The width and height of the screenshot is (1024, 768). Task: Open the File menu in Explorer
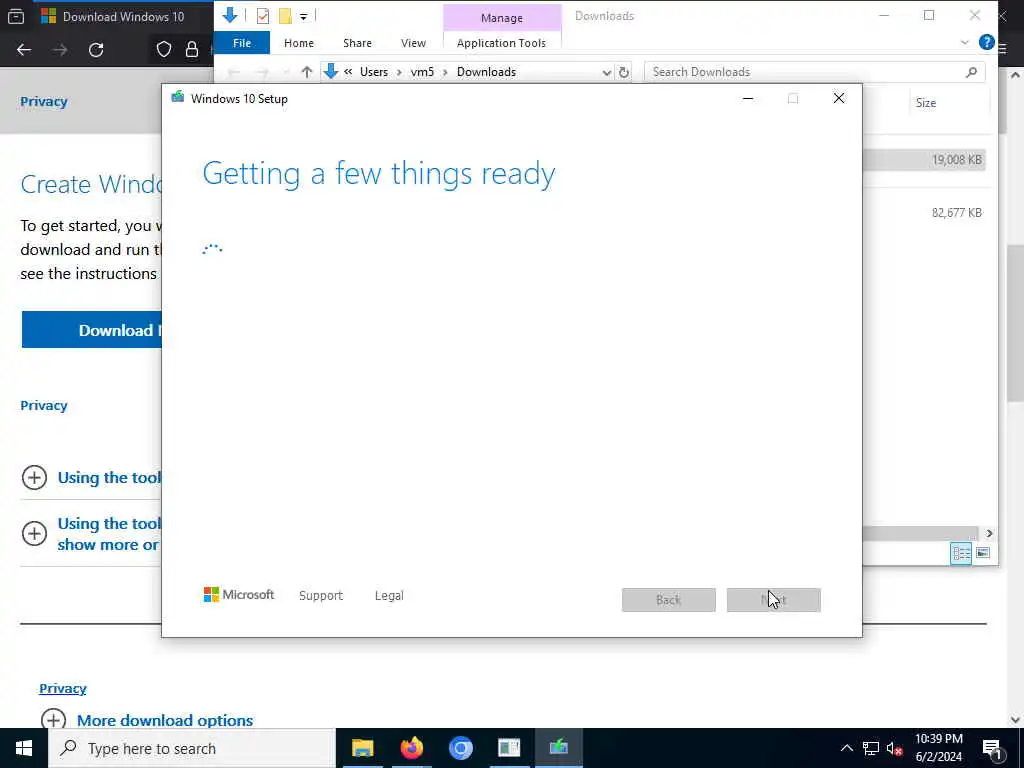(242, 43)
